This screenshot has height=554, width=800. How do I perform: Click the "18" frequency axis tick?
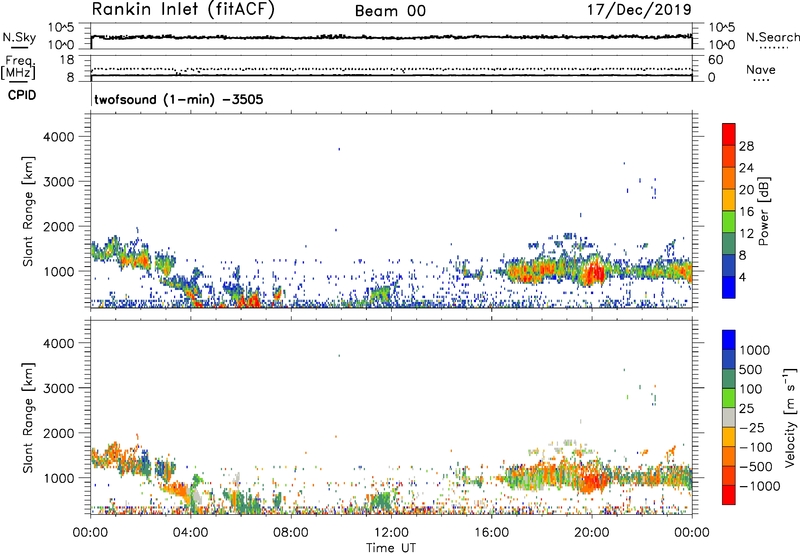[67, 60]
